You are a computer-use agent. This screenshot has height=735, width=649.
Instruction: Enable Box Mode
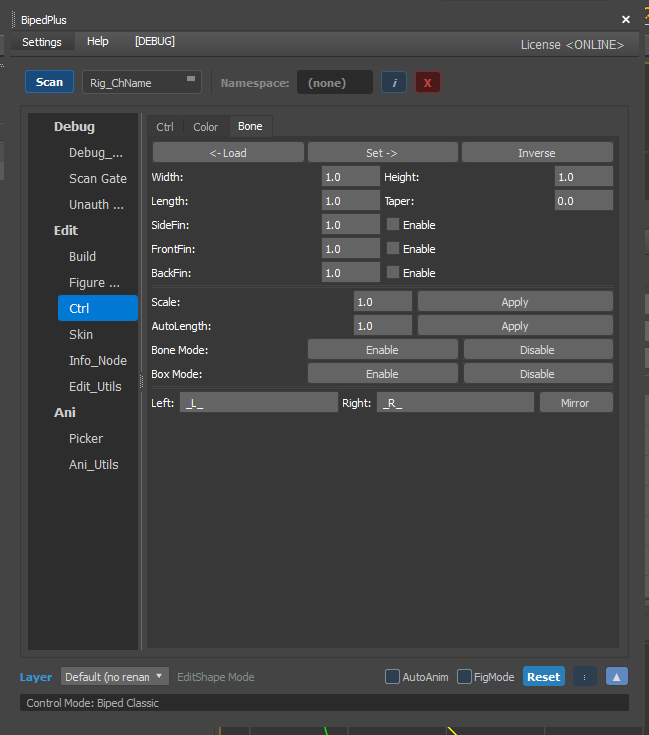pos(382,374)
